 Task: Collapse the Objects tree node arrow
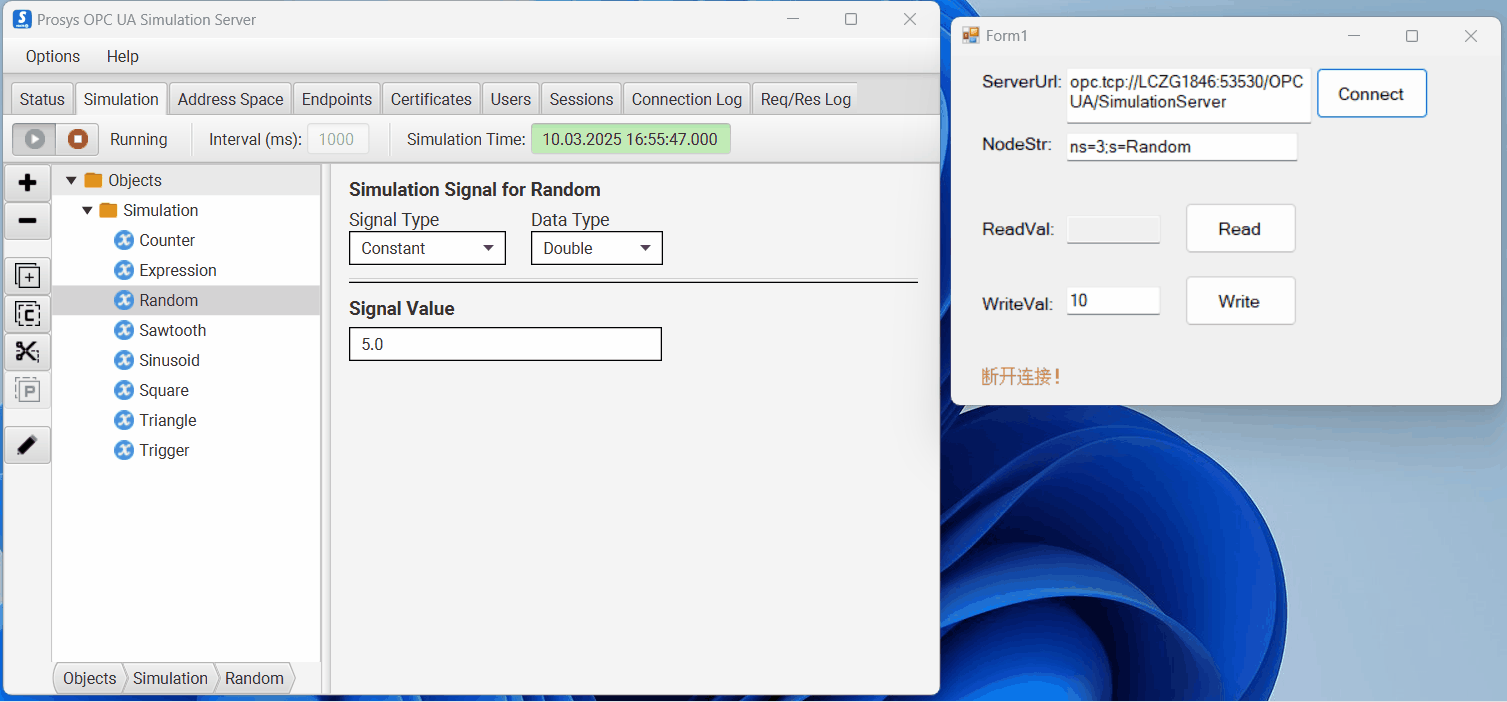pyautogui.click(x=71, y=180)
